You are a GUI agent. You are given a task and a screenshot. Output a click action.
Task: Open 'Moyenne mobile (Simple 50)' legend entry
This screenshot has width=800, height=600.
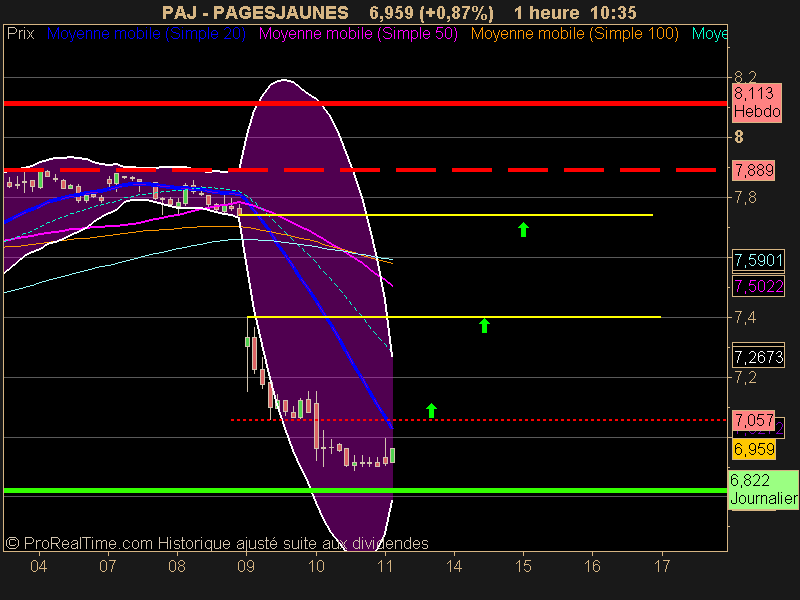[358, 34]
